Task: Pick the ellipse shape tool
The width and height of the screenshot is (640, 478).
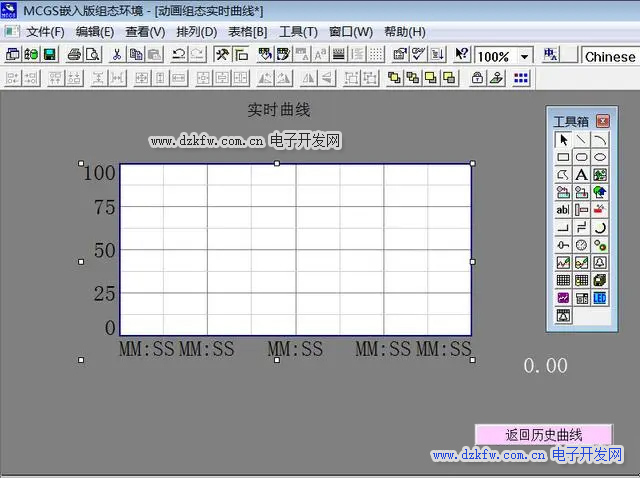Action: (600, 157)
